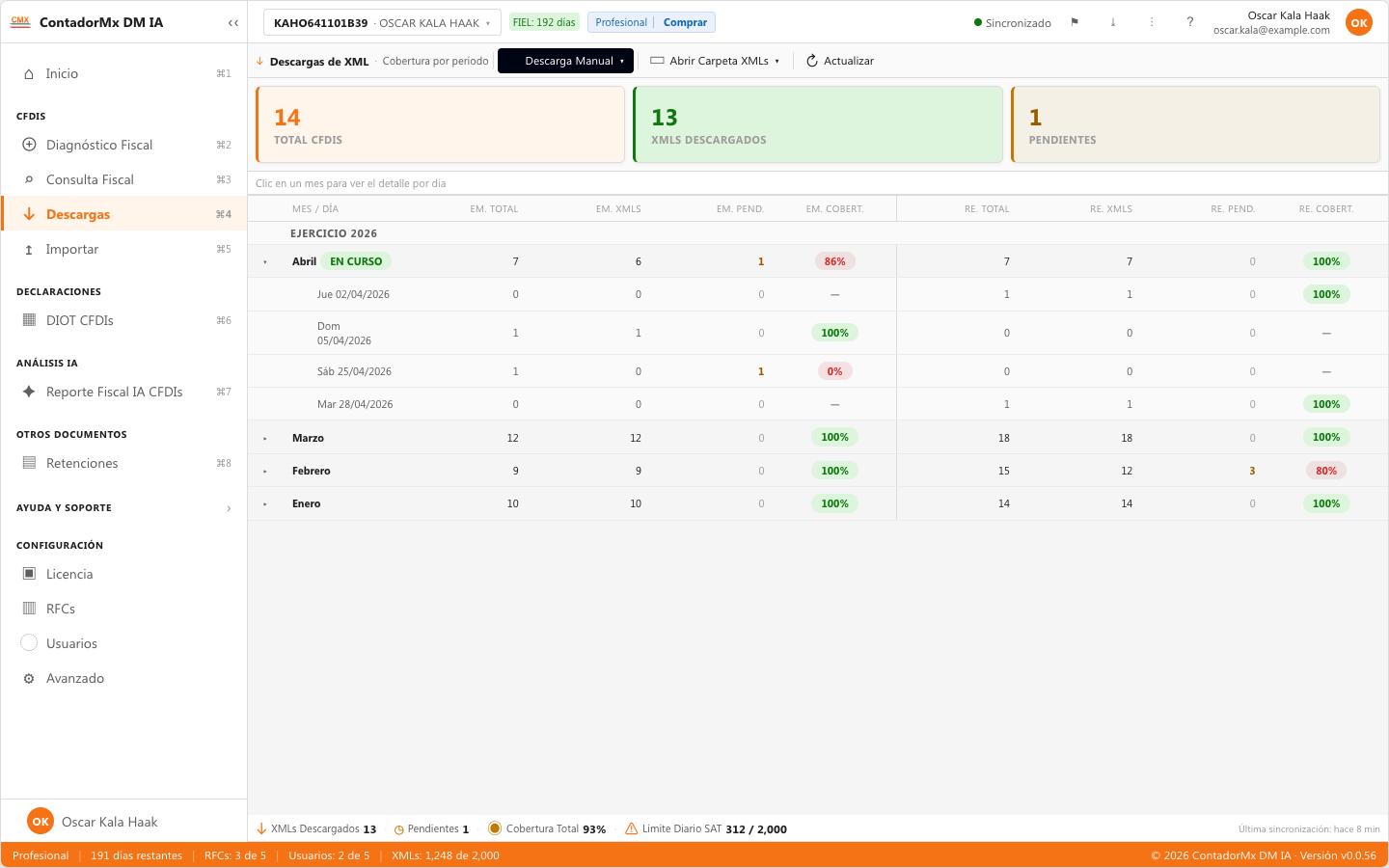This screenshot has width=1389, height=868.
Task: Click the Comprar link
Action: [x=685, y=22]
